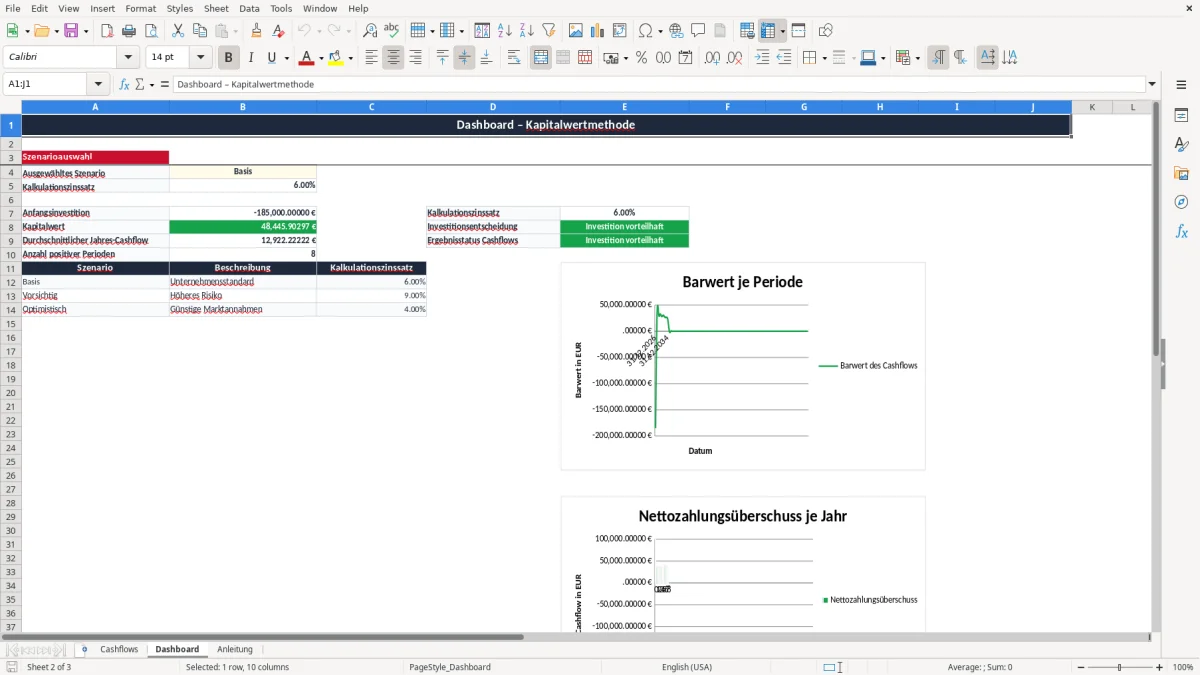Toggle Bold formatting
This screenshot has width=1200, height=675.
click(x=229, y=58)
